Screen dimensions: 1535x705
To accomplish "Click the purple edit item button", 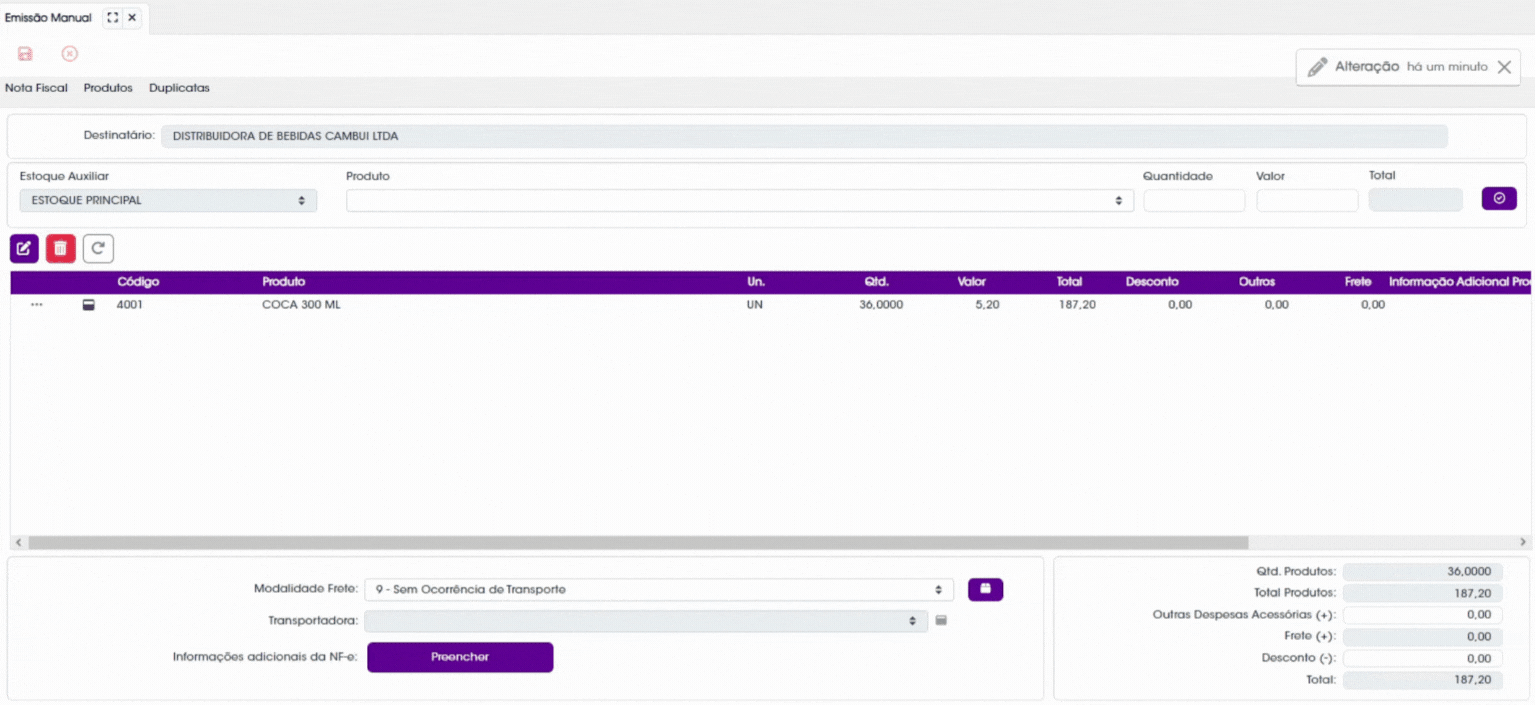I will point(24,248).
